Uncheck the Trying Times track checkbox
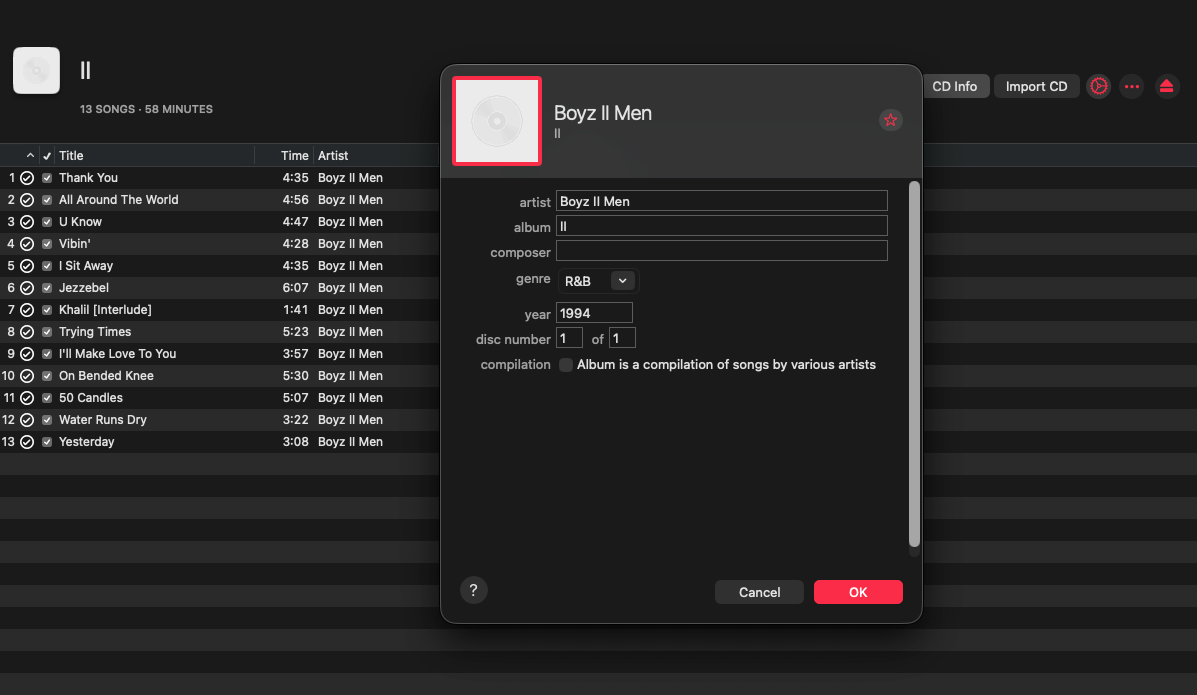This screenshot has height=695, width=1197. (x=47, y=332)
